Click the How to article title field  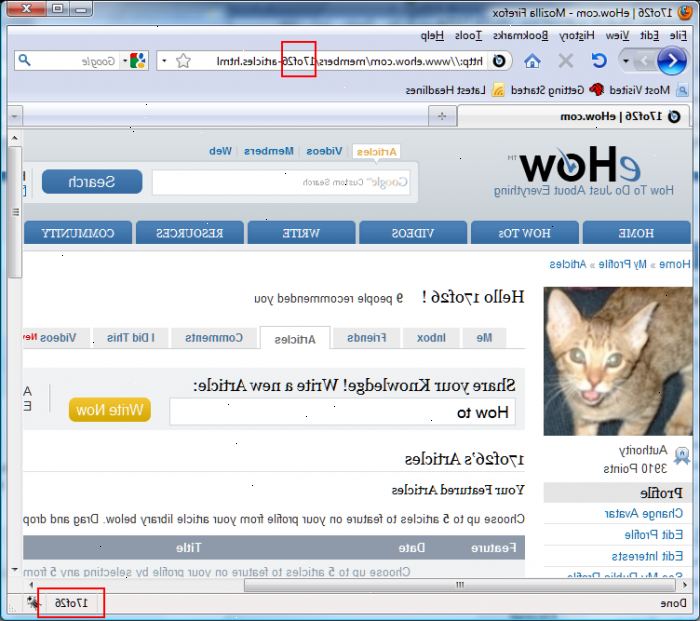342,412
